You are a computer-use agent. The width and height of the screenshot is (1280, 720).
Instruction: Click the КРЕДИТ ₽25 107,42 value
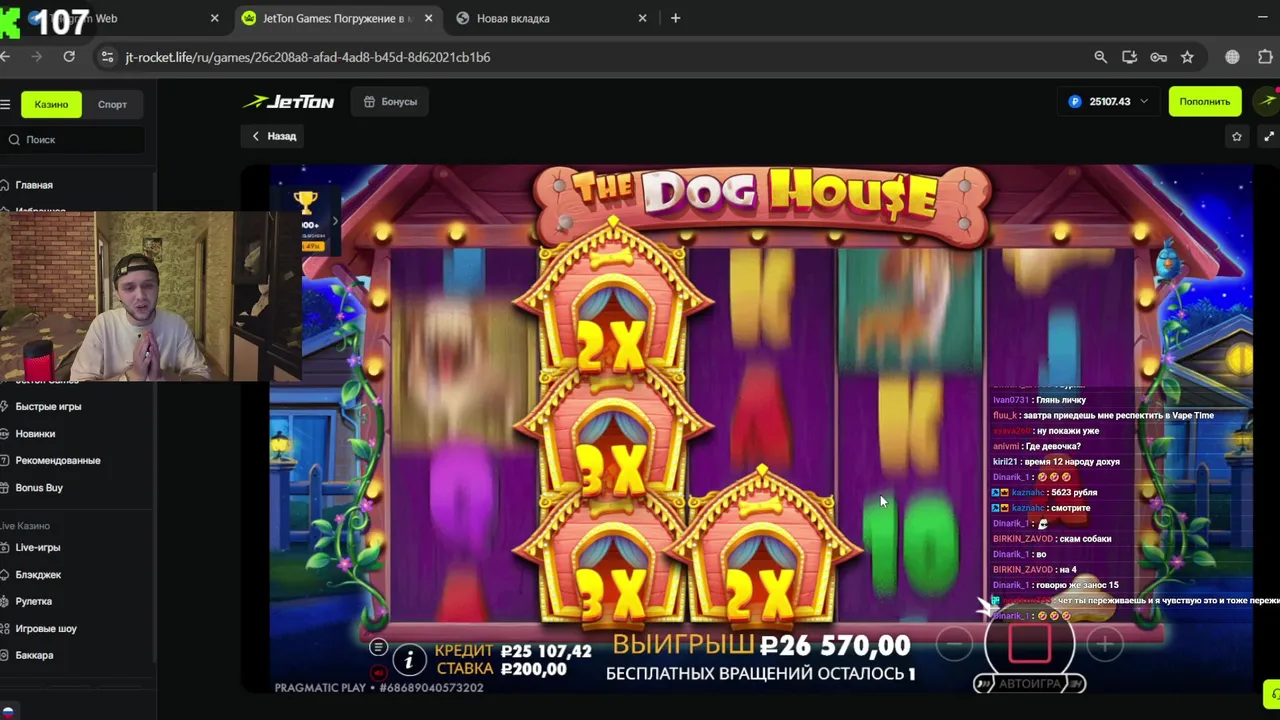click(513, 651)
